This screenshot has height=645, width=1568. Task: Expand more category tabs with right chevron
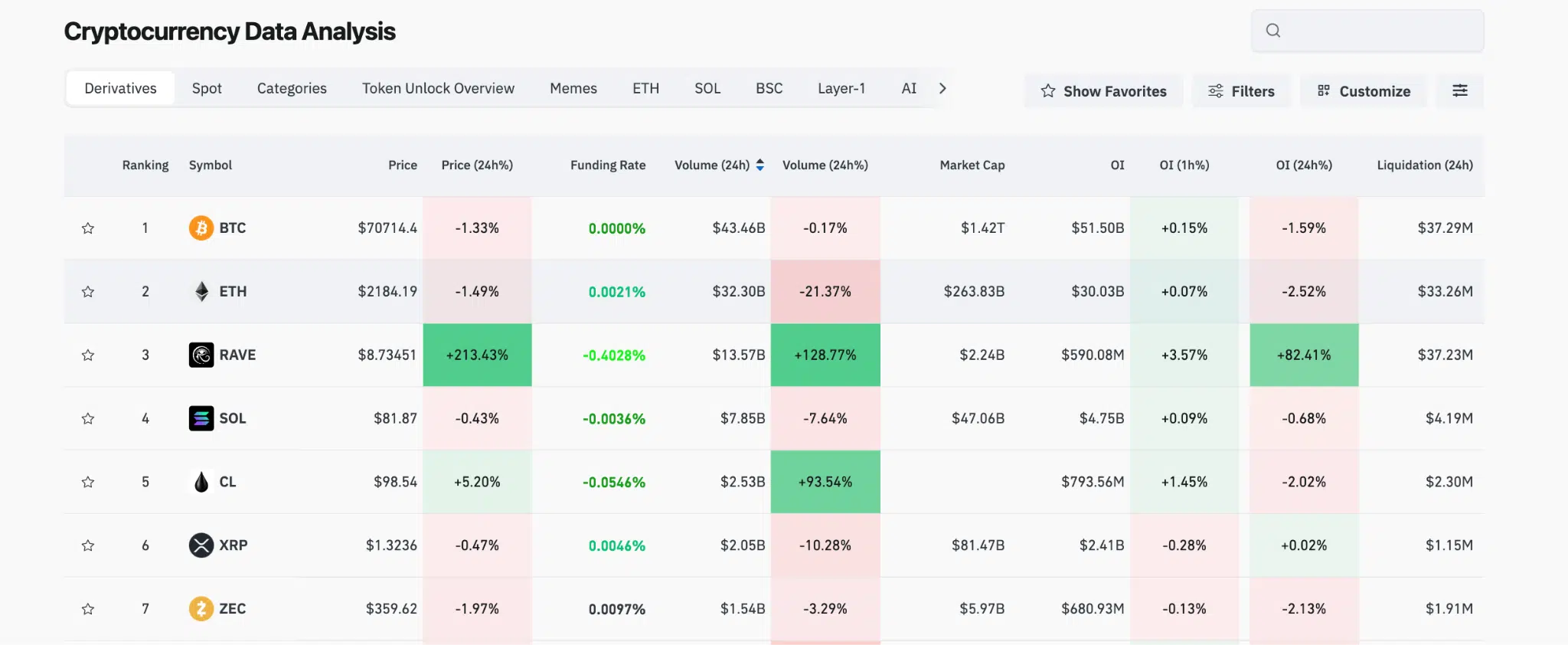942,89
